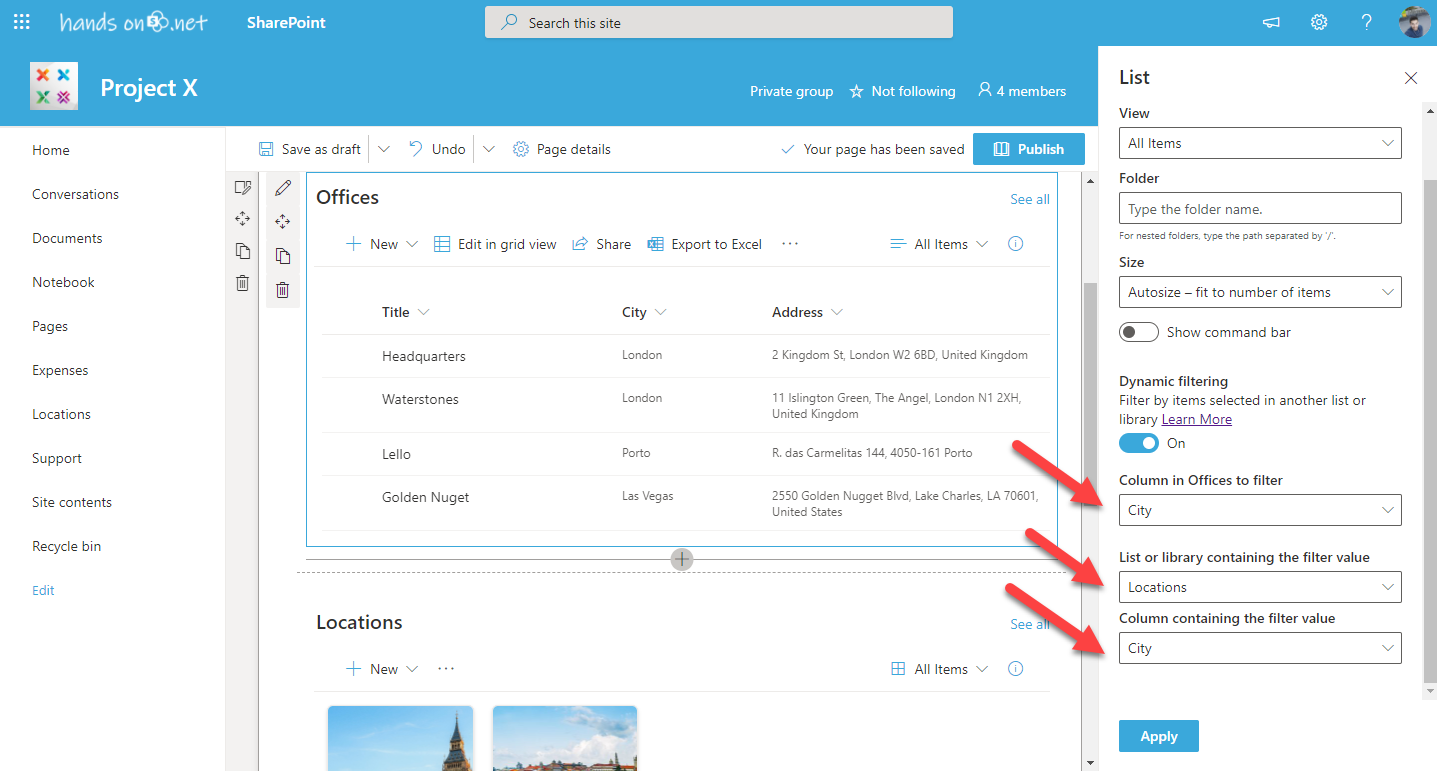1437x771 pixels.
Task: Delete the Offices web part with trash icon
Action: [x=283, y=290]
